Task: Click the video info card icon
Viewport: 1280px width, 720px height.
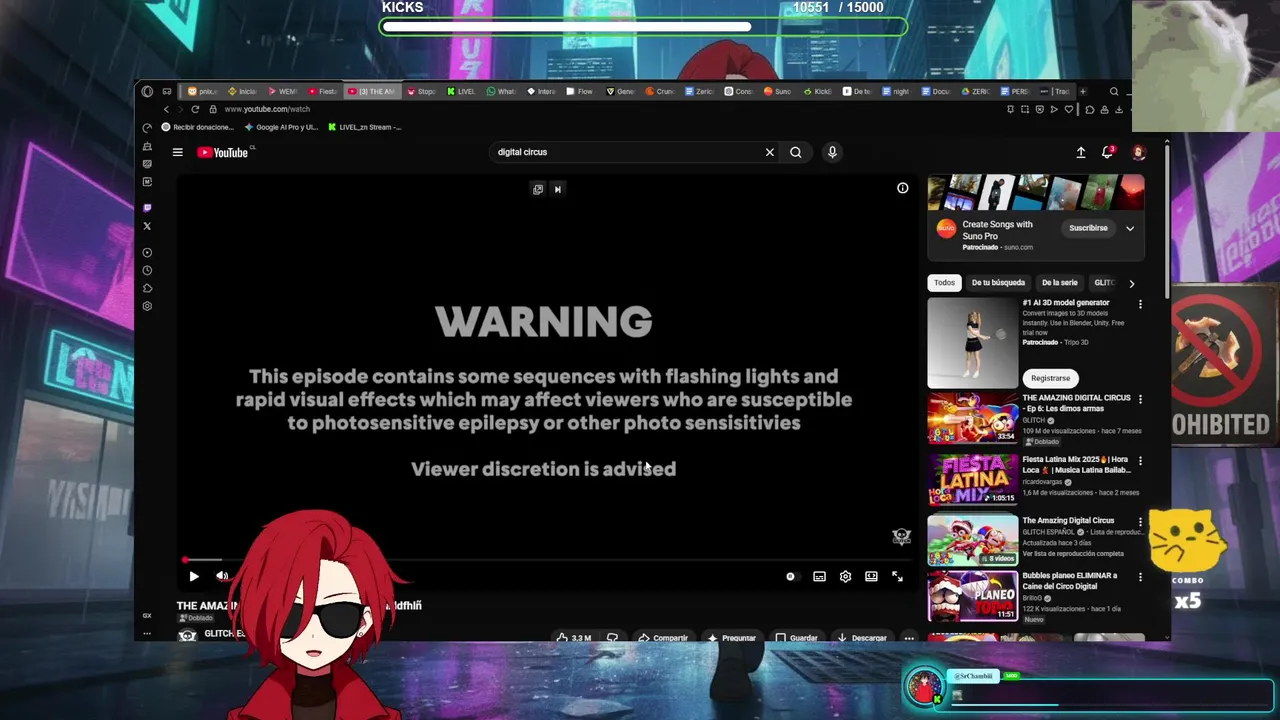Action: coord(902,188)
